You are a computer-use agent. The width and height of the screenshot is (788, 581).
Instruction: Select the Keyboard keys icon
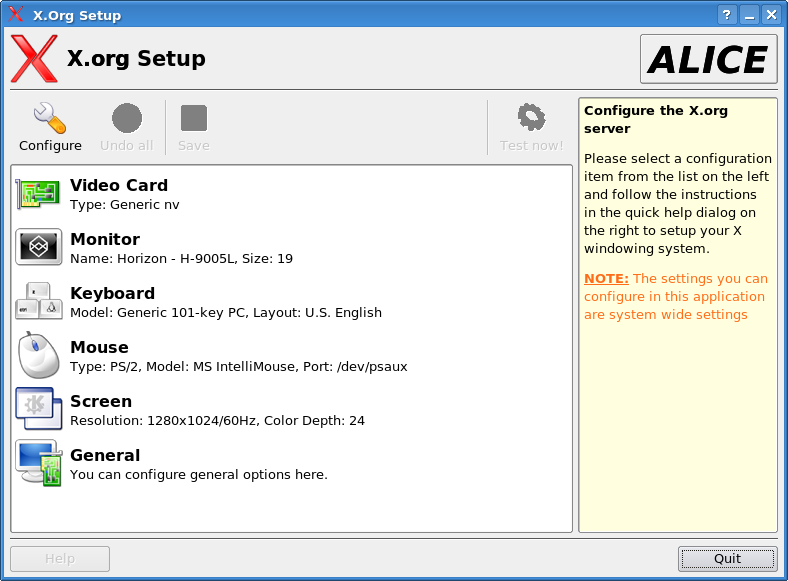click(x=39, y=301)
